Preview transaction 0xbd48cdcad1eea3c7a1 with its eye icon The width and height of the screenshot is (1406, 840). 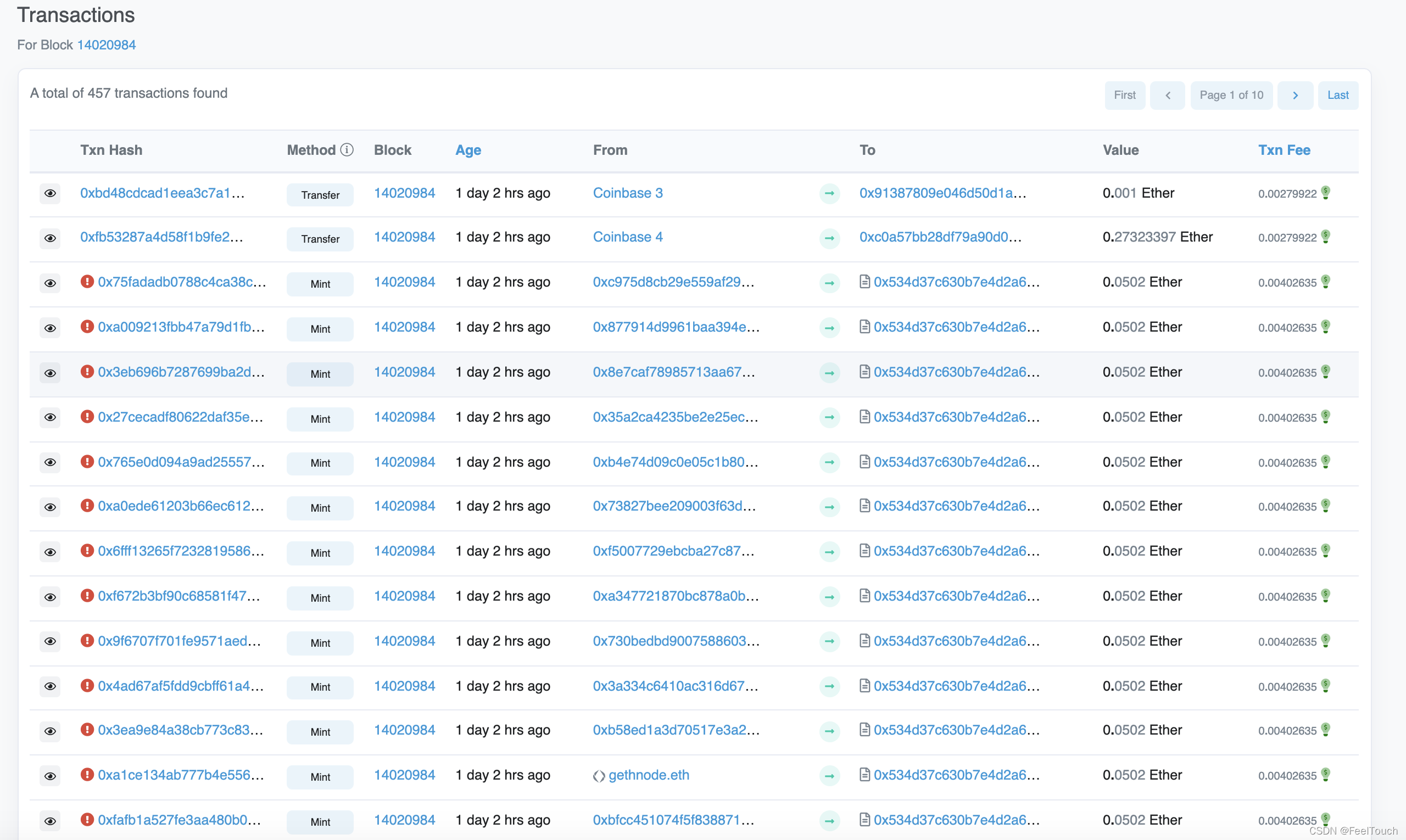50,194
